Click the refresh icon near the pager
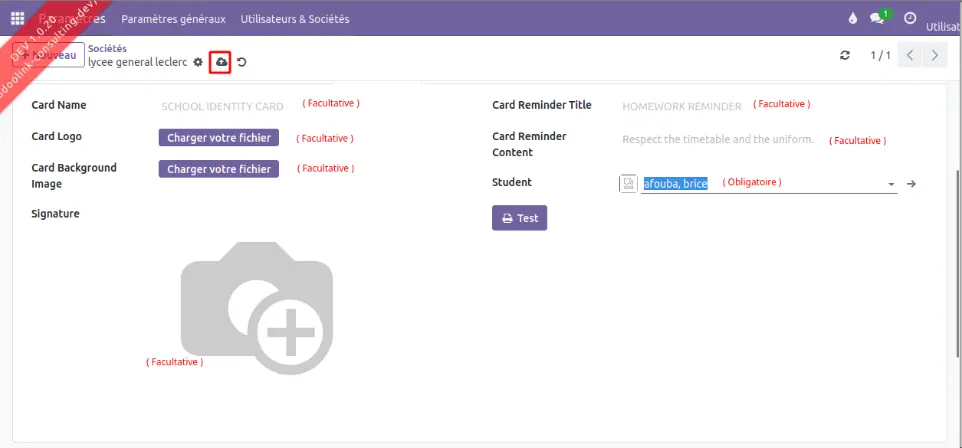This screenshot has width=962, height=448. coord(845,55)
